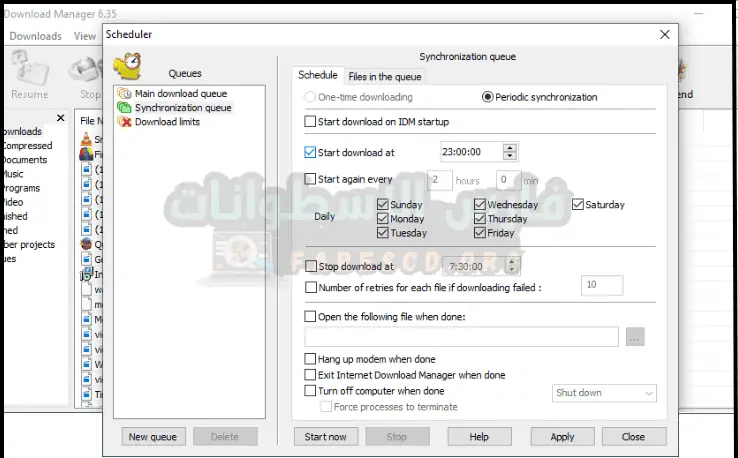Open the Downloads menu
The width and height of the screenshot is (738, 458).
point(36,36)
